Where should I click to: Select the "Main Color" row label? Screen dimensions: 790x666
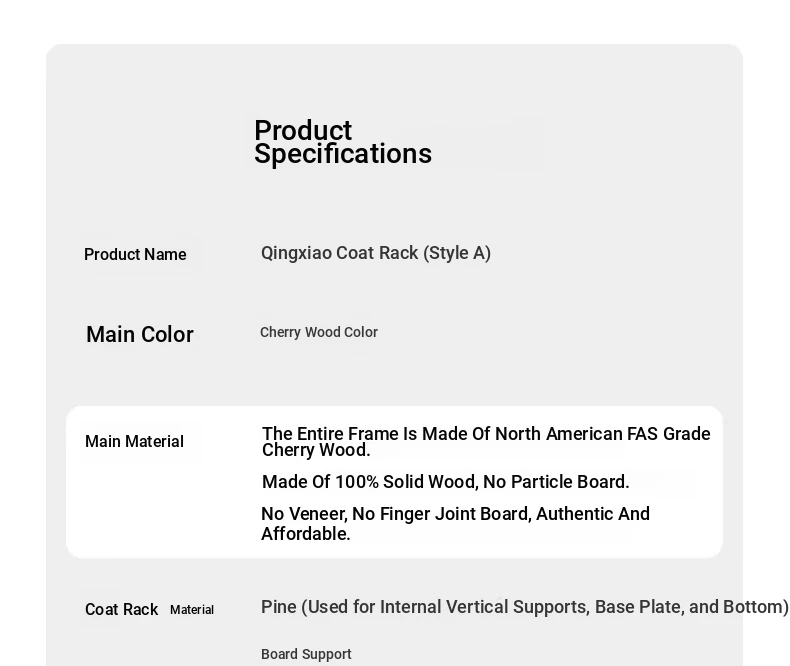coord(140,335)
